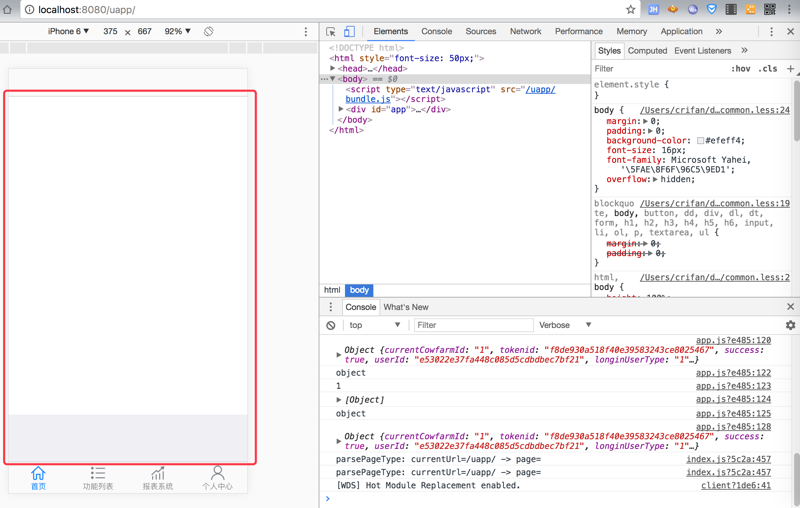
Task: Select html in the breadcrumb bar
Action: click(332, 290)
